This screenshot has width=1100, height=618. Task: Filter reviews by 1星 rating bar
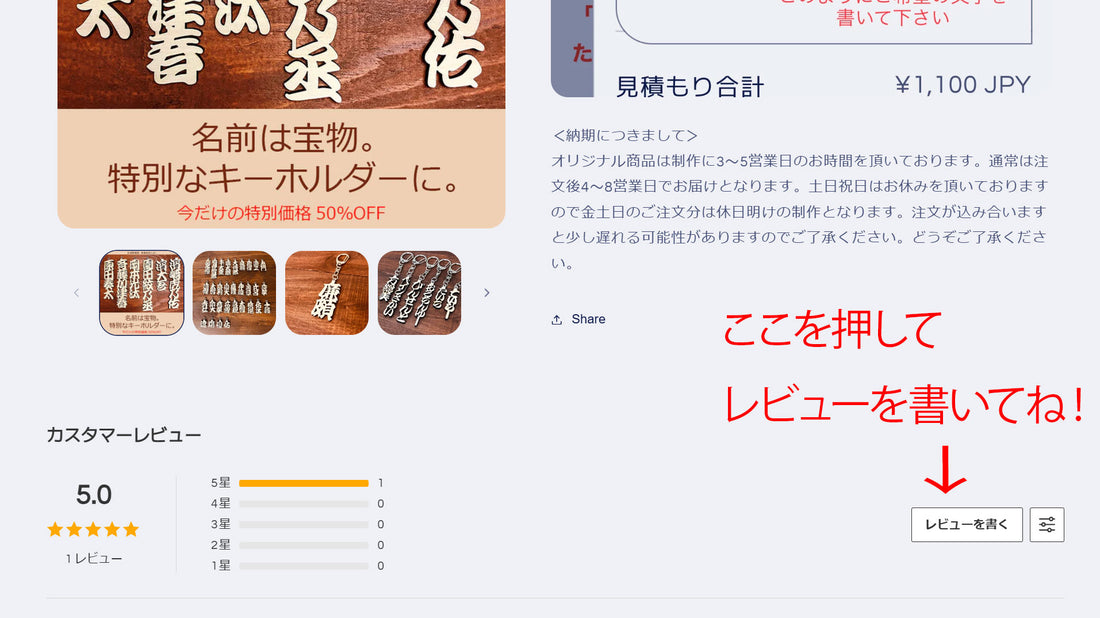[x=297, y=566]
